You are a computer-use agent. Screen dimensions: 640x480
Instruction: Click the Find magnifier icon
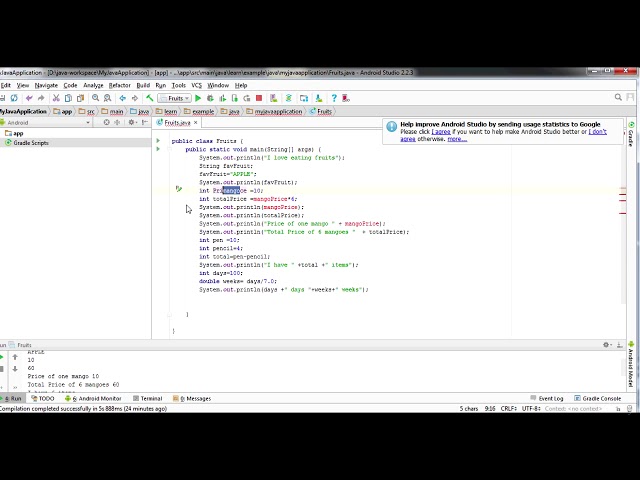96,98
